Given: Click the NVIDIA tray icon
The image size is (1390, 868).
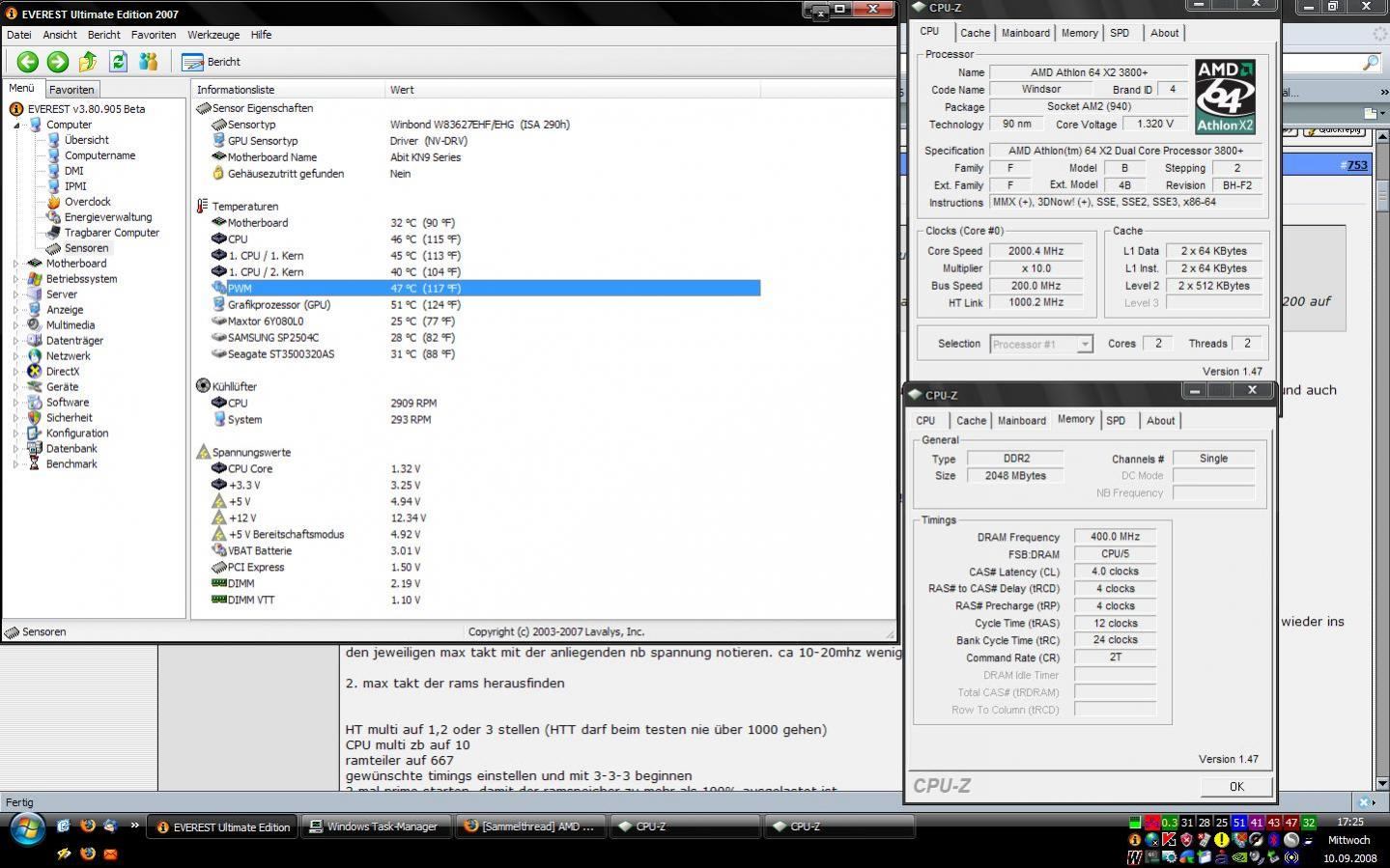Looking at the screenshot, I should click(1239, 856).
